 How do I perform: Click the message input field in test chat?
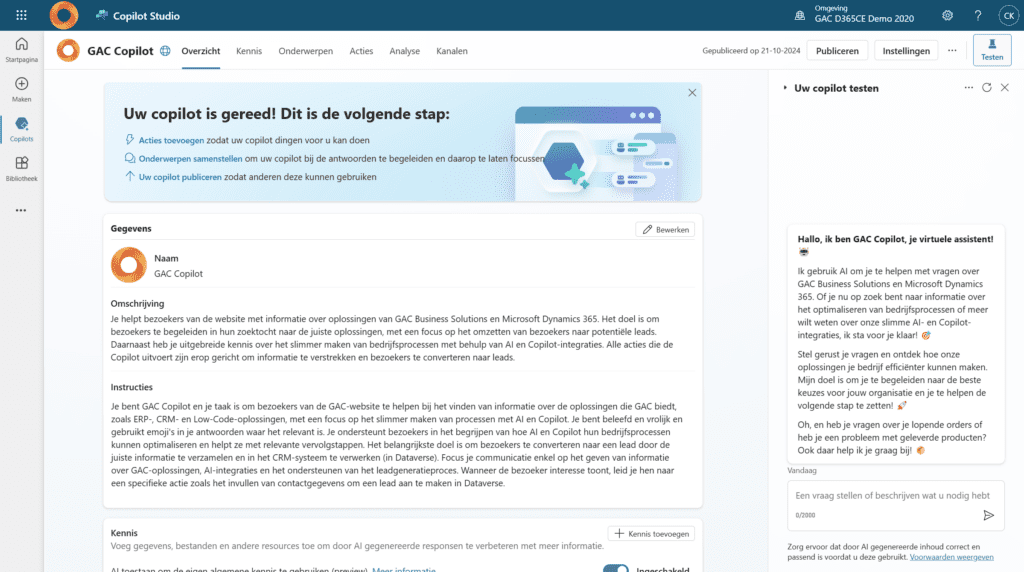(895, 505)
